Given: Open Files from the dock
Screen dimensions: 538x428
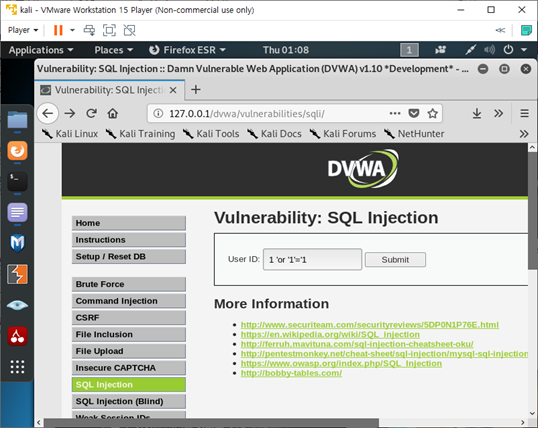Looking at the screenshot, I should coord(17,120).
